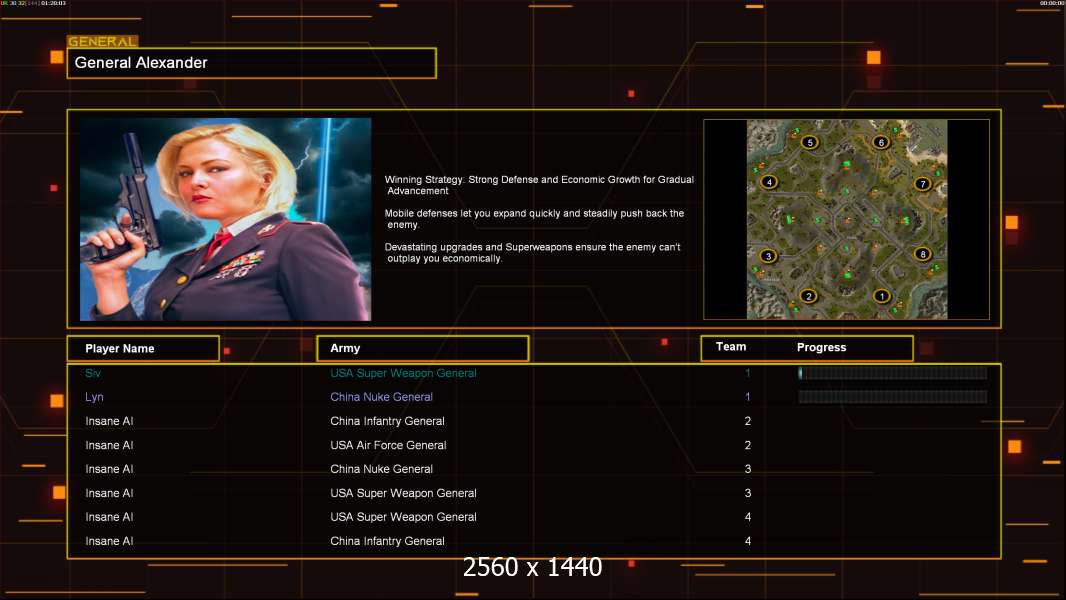Viewport: 1066px width, 600px height.
Task: Click team number beside USA Air Force General
Action: [748, 445]
